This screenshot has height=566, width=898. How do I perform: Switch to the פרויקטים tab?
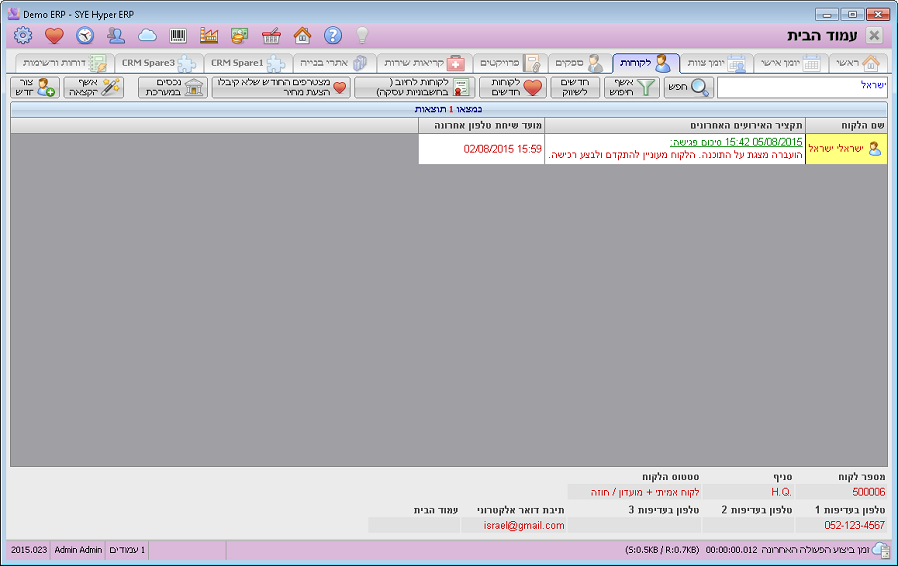[x=510, y=63]
